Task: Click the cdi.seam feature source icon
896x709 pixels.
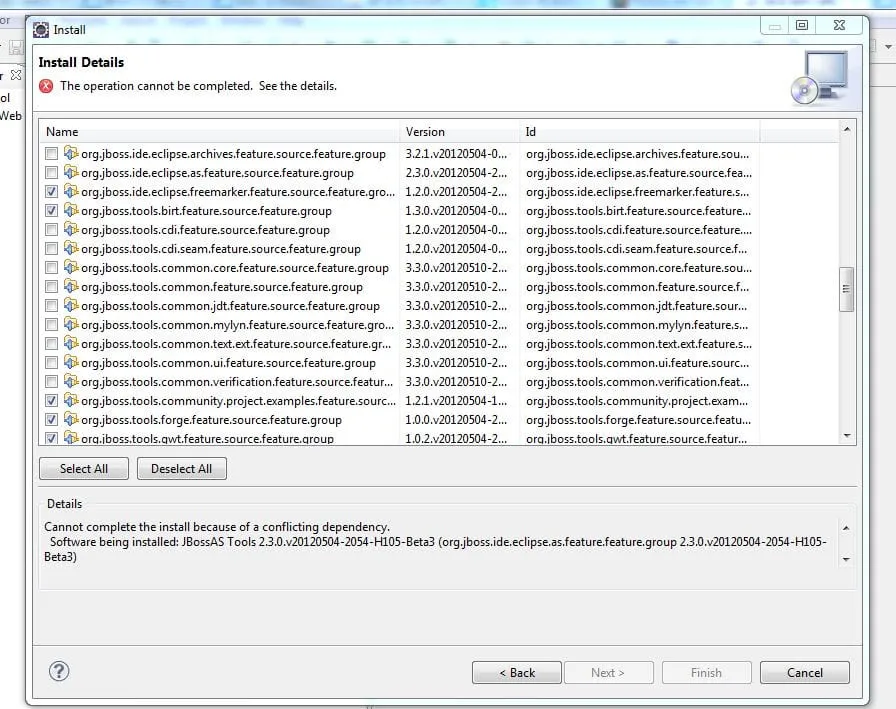Action: pos(71,248)
